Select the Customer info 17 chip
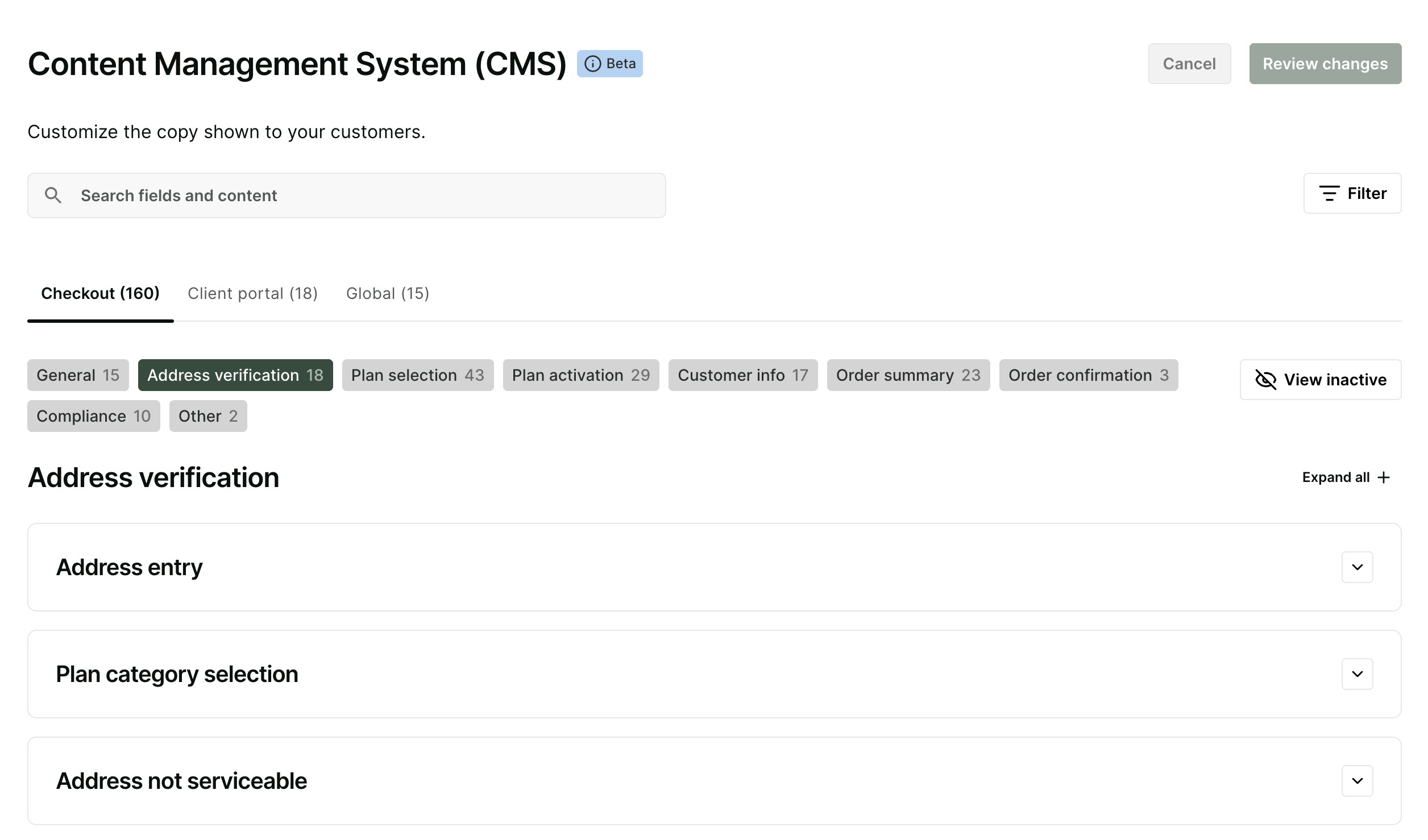The image size is (1428, 840). click(743, 375)
